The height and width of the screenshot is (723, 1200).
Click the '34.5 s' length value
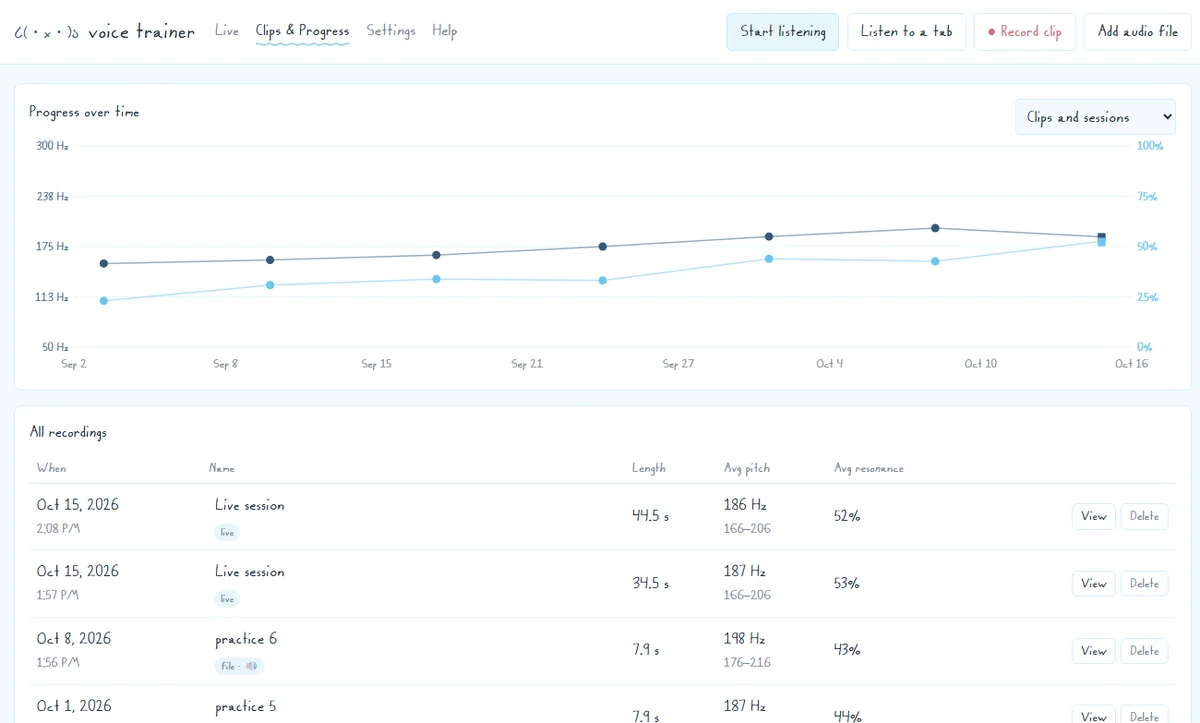point(650,583)
